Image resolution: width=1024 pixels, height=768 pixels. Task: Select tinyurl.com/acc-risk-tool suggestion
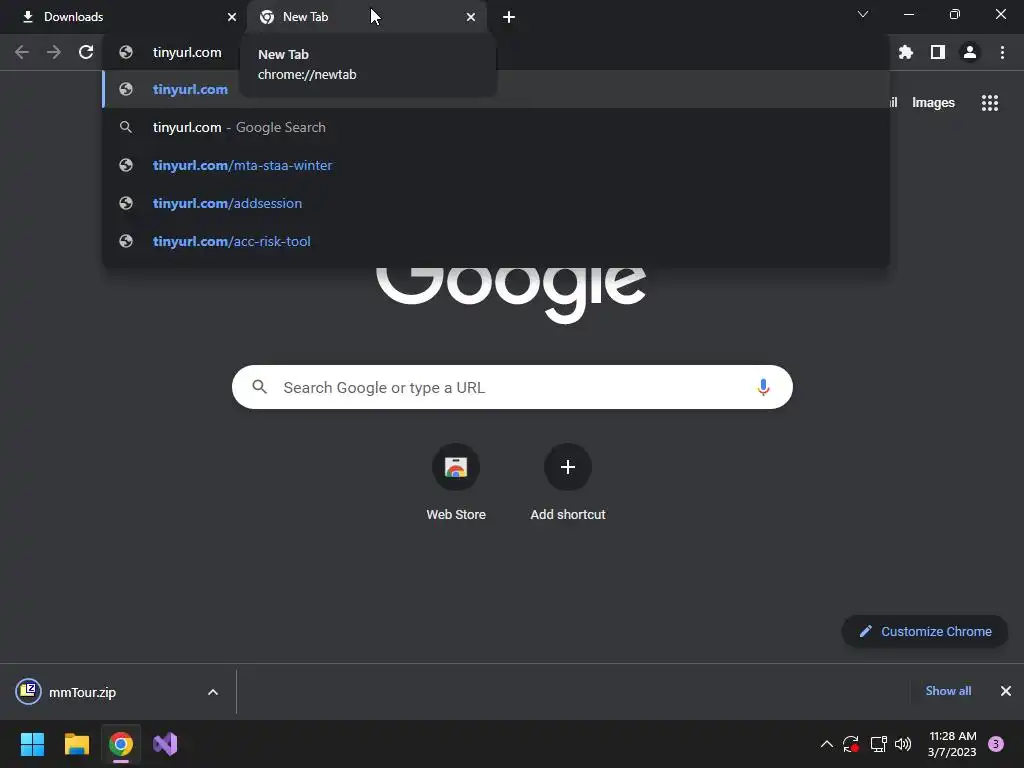496,241
